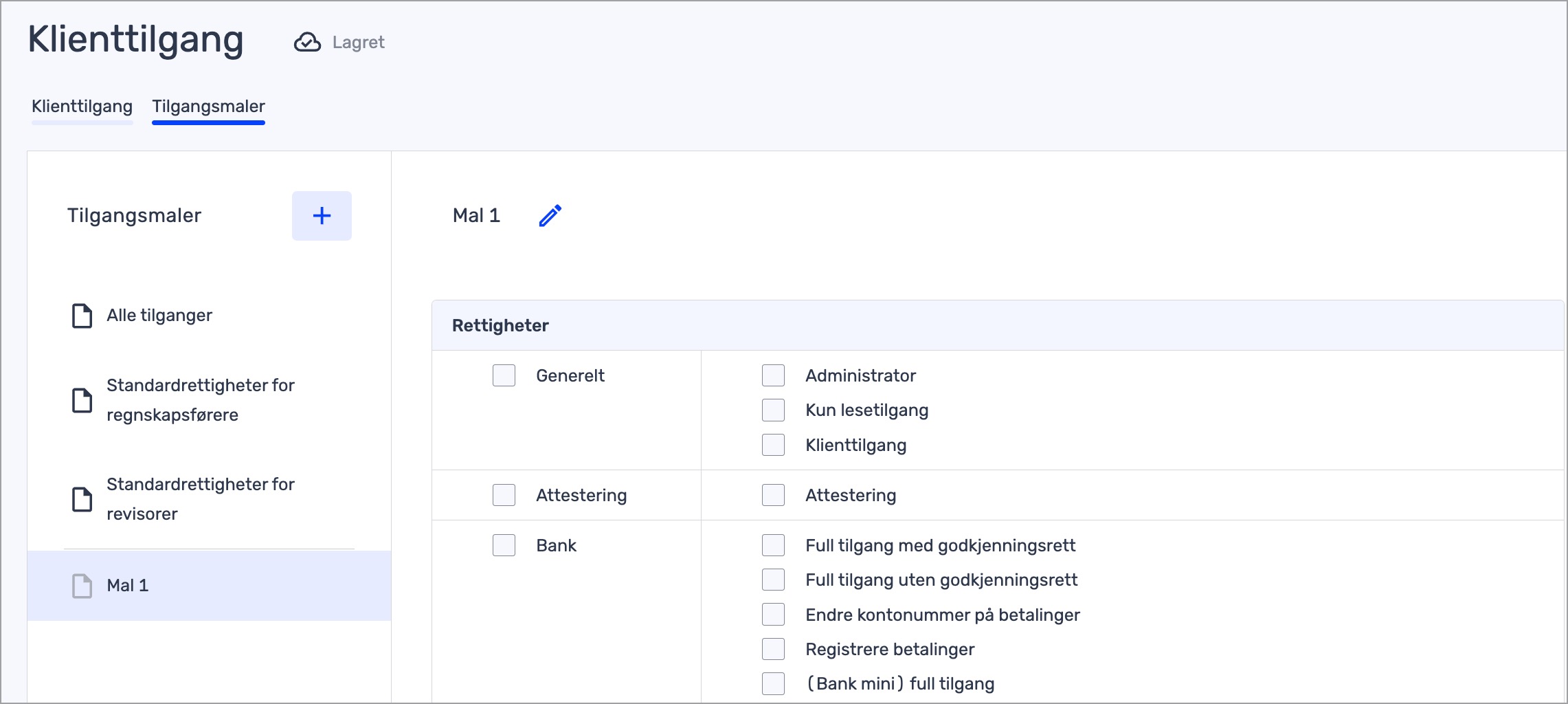Enable Full tilgang med godkjenningsrett
Viewport: 1568px width, 704px height.
coord(773,545)
